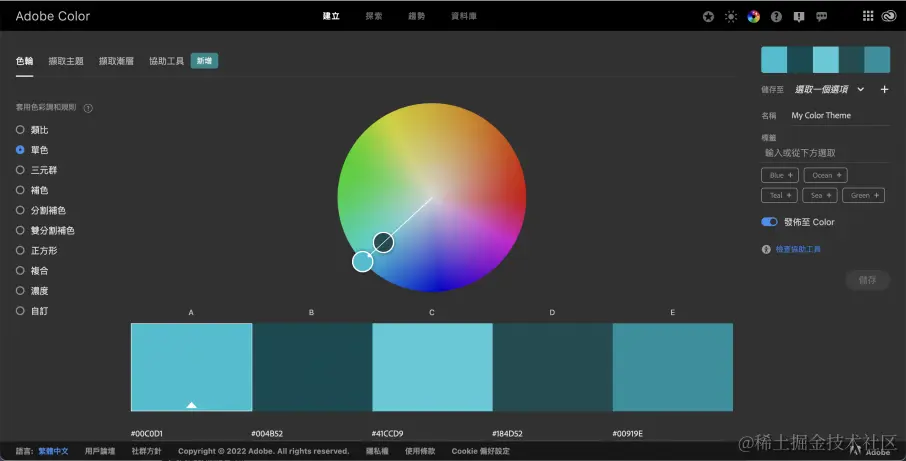906x461 pixels.
Task: Click the hex value #00C0D1
Action: (147, 433)
